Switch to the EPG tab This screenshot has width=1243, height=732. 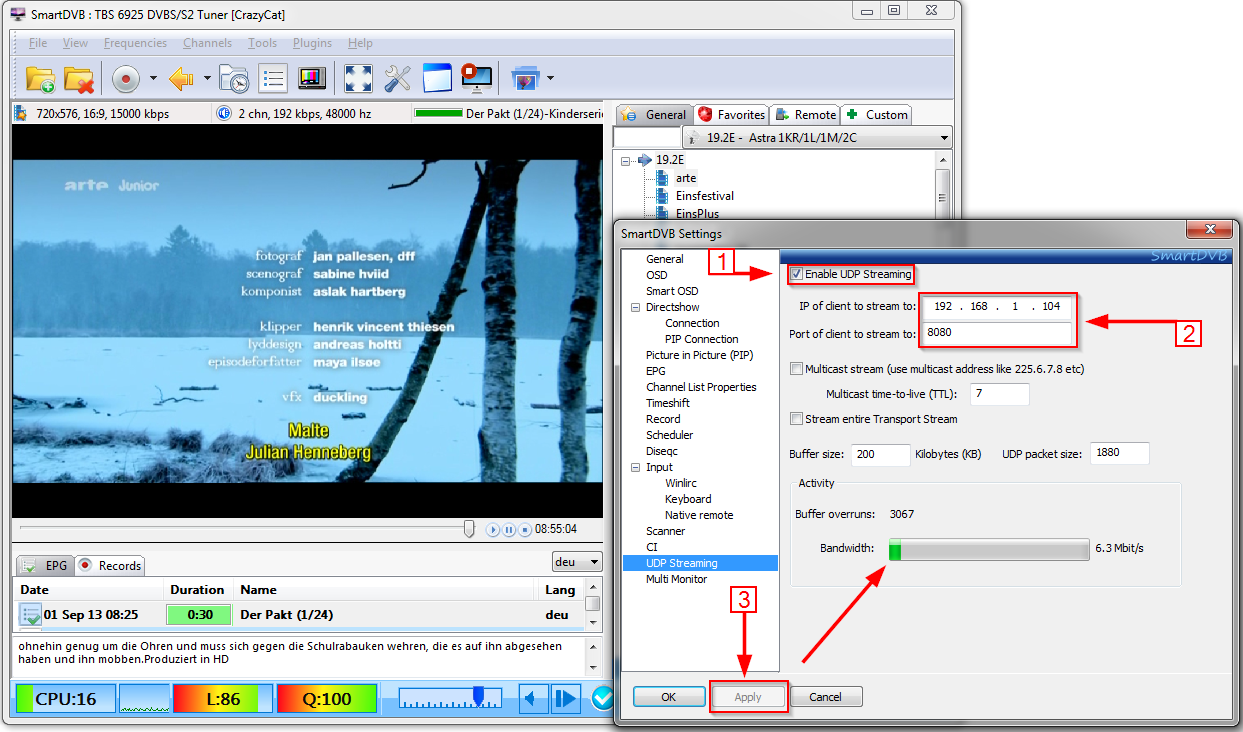click(46, 565)
